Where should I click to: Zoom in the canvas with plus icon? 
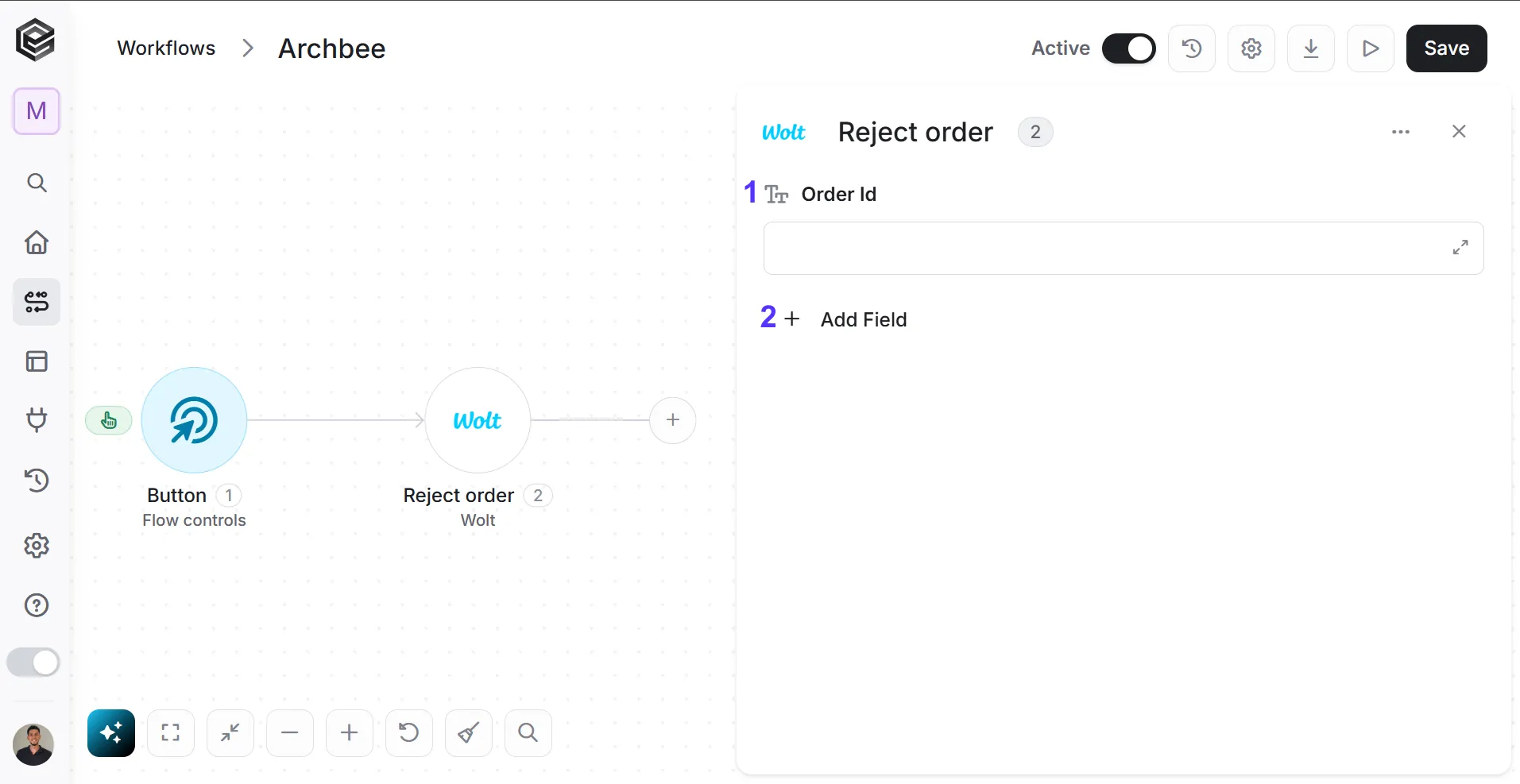tap(350, 732)
